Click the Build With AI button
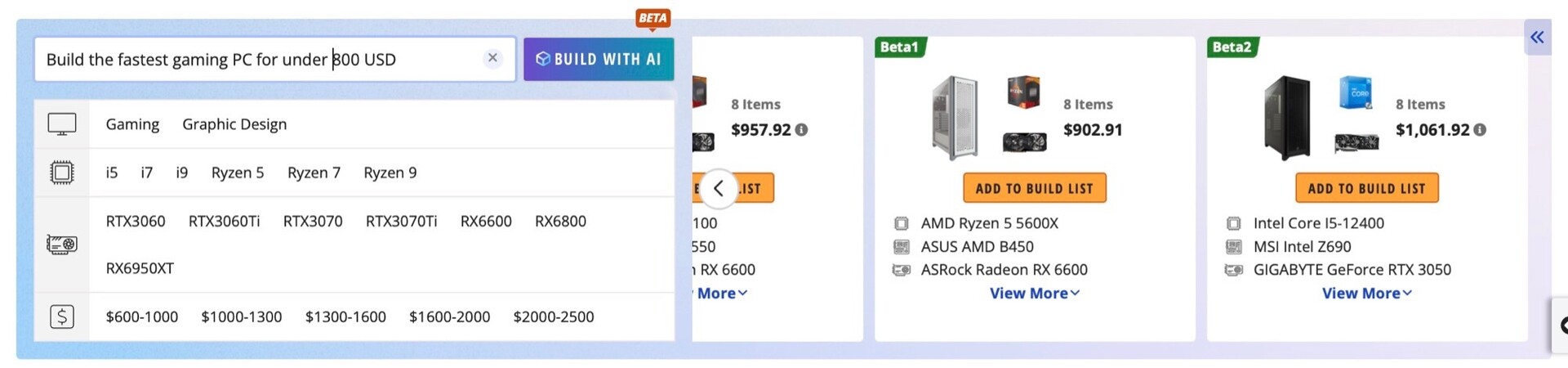1568x368 pixels. (599, 59)
